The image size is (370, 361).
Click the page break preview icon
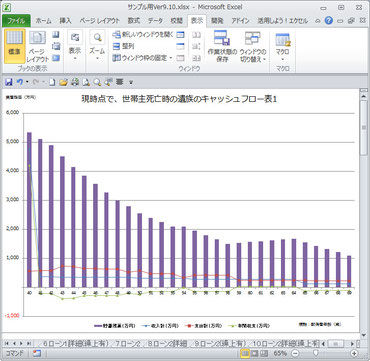coord(56,34)
